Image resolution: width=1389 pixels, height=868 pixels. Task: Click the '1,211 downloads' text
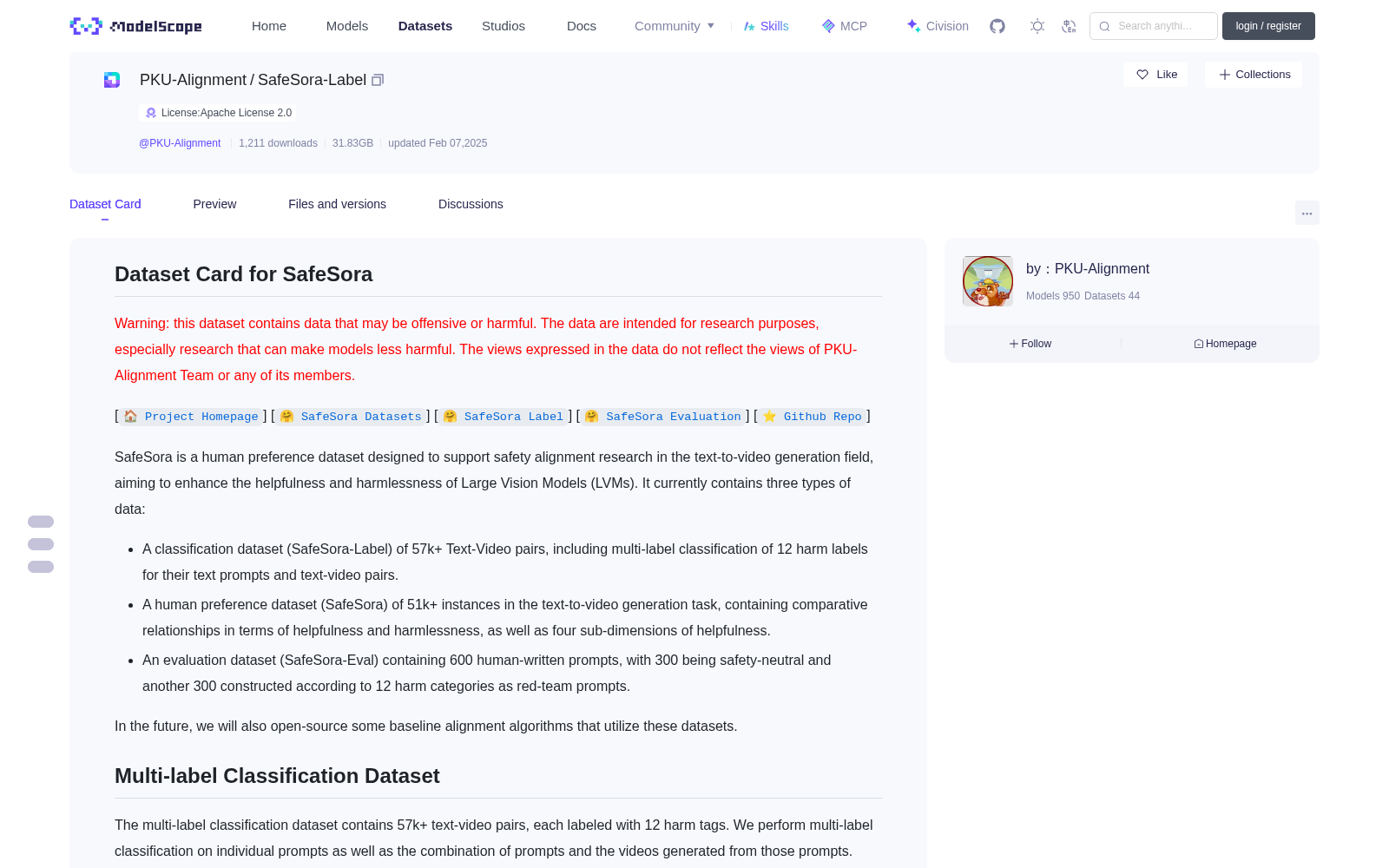(x=278, y=143)
